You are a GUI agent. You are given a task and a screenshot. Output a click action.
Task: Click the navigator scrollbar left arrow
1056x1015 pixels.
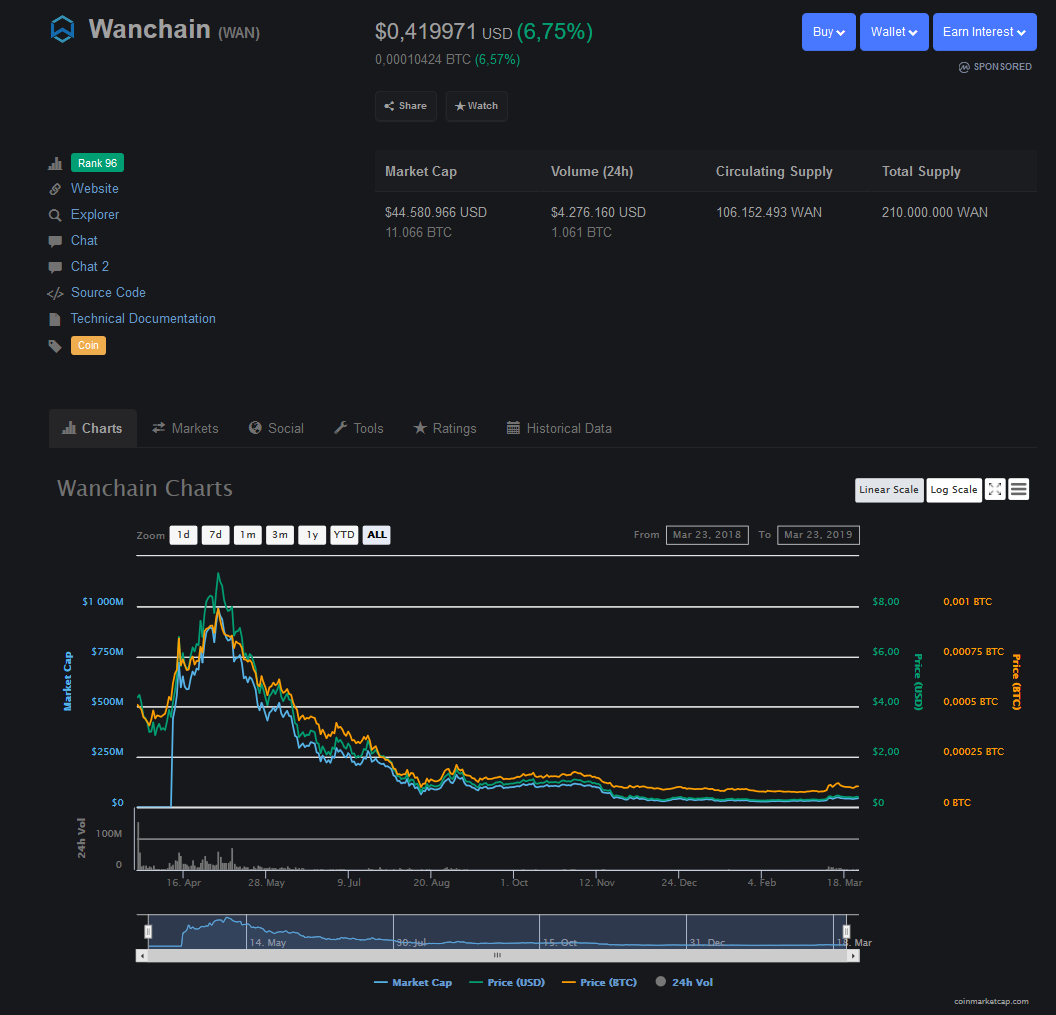click(x=142, y=956)
